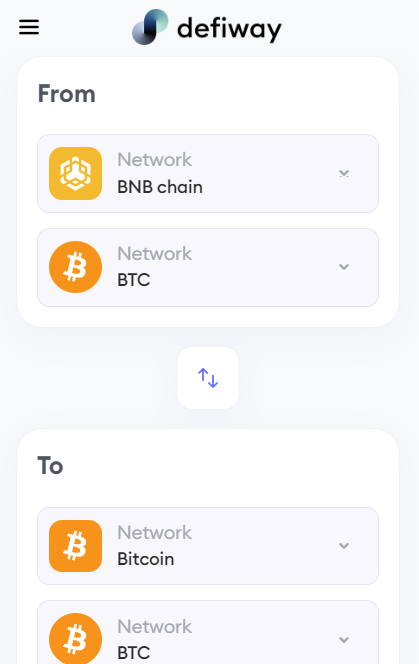Screen dimensions: 419x664
Task: Open the From network selector BNB chain
Action: 208,174
